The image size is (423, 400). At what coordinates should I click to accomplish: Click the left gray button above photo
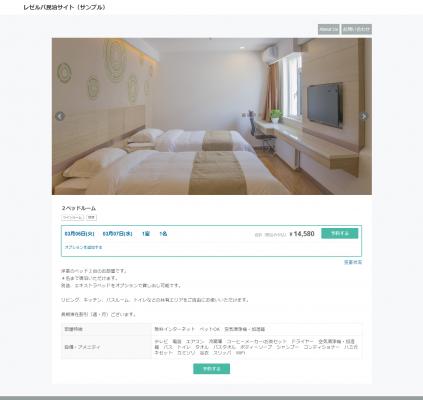click(x=329, y=29)
